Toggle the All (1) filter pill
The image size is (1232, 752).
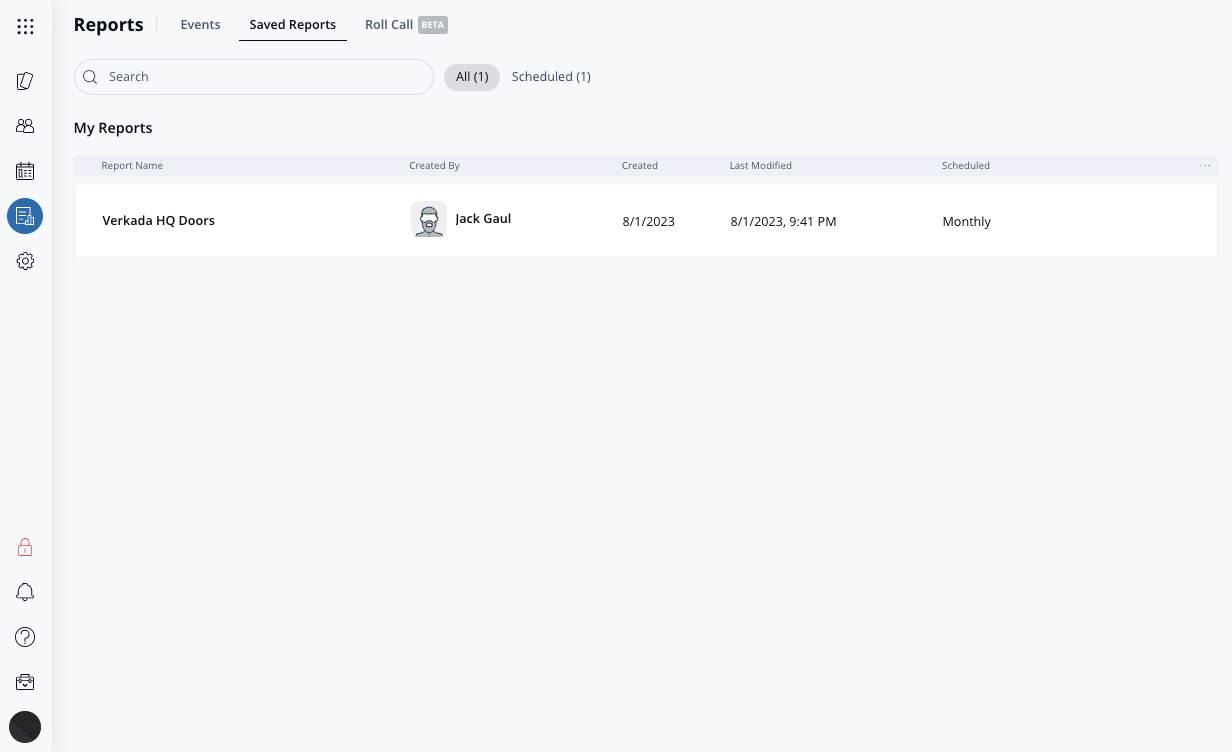(471, 77)
